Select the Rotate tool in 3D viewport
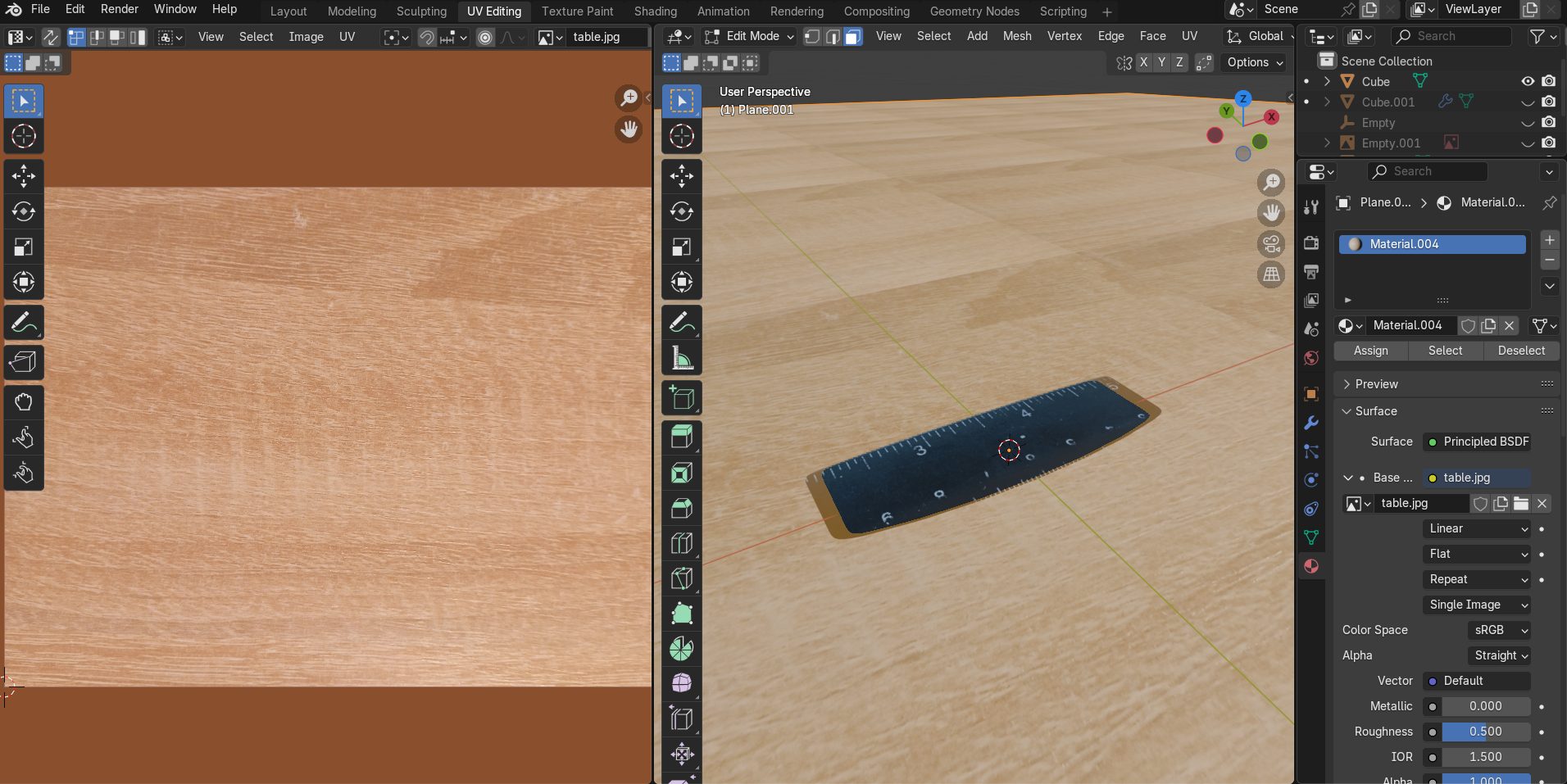 coord(682,211)
